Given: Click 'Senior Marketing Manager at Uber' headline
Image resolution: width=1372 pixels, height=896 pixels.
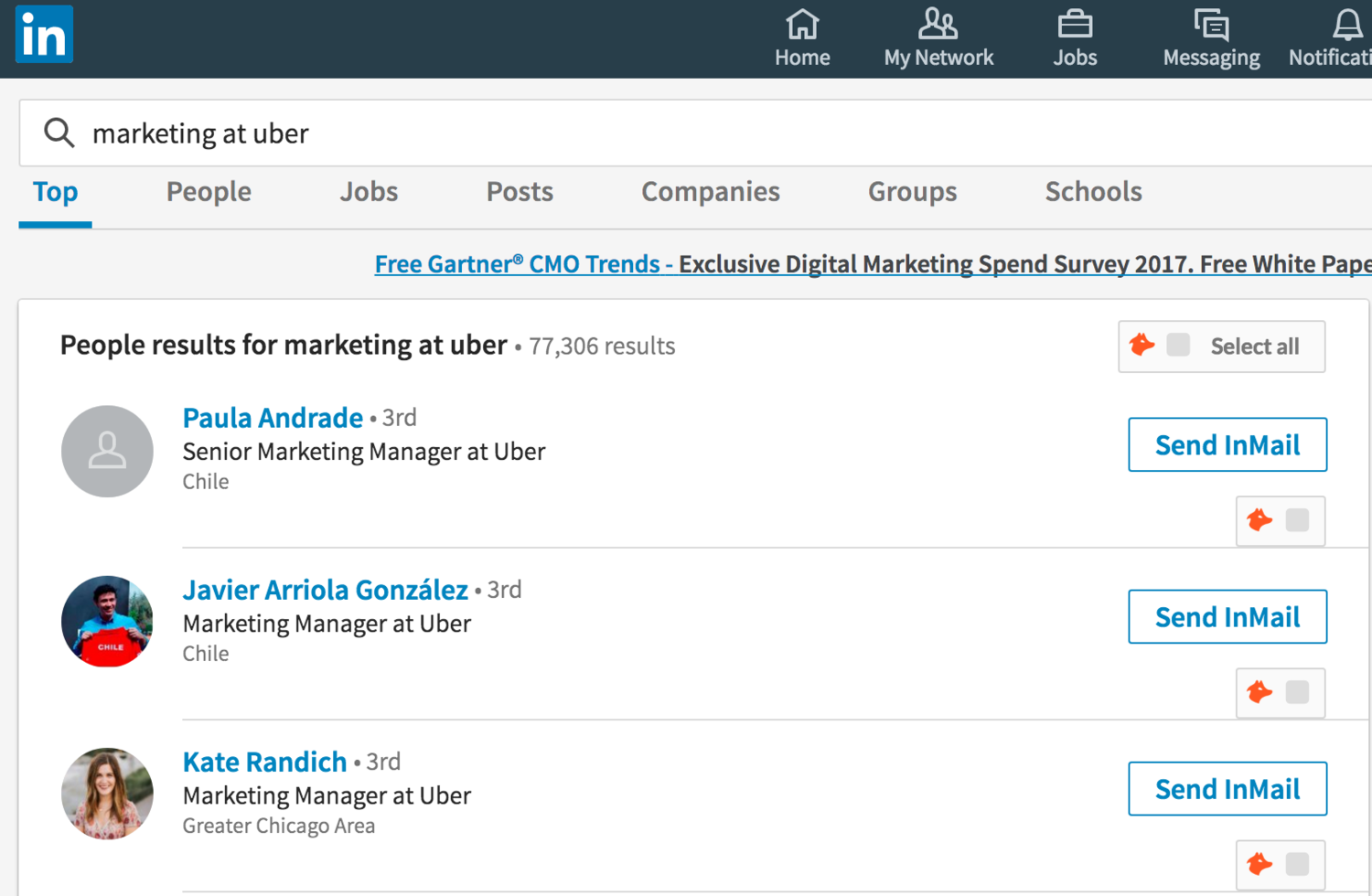Looking at the screenshot, I should pyautogui.click(x=364, y=452).
